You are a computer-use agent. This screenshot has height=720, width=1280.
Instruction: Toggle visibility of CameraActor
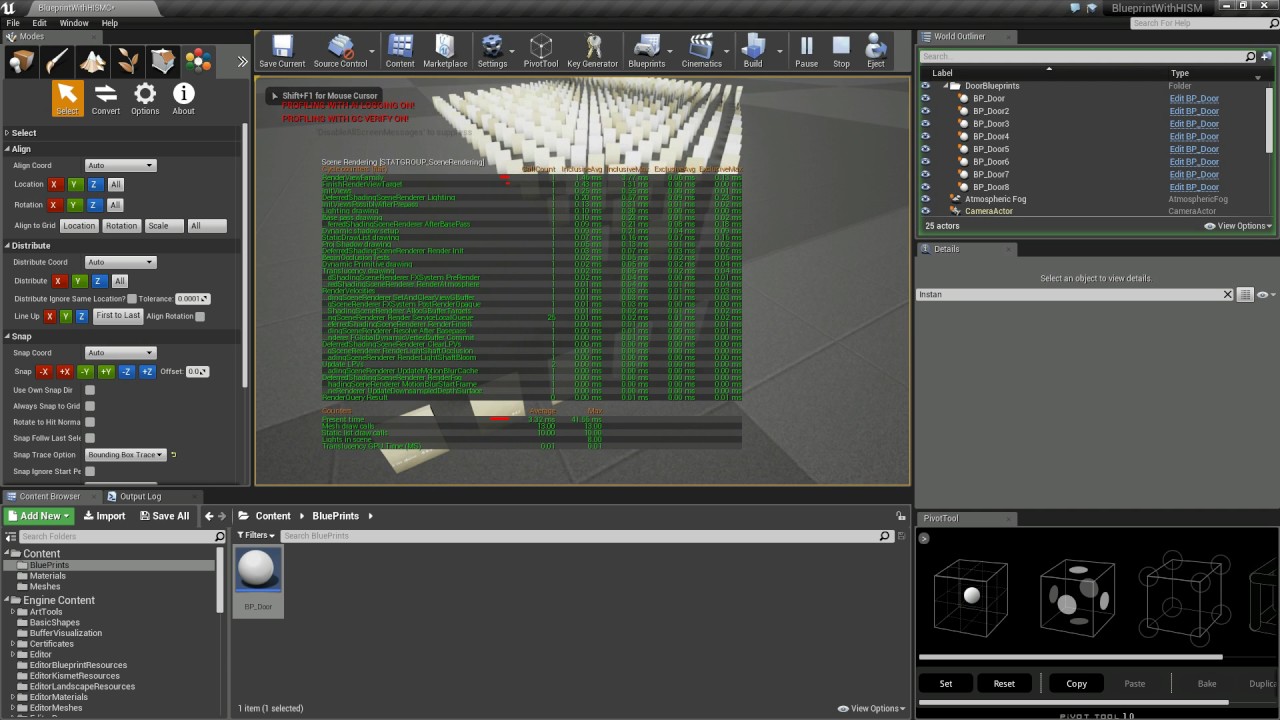pyautogui.click(x=925, y=211)
